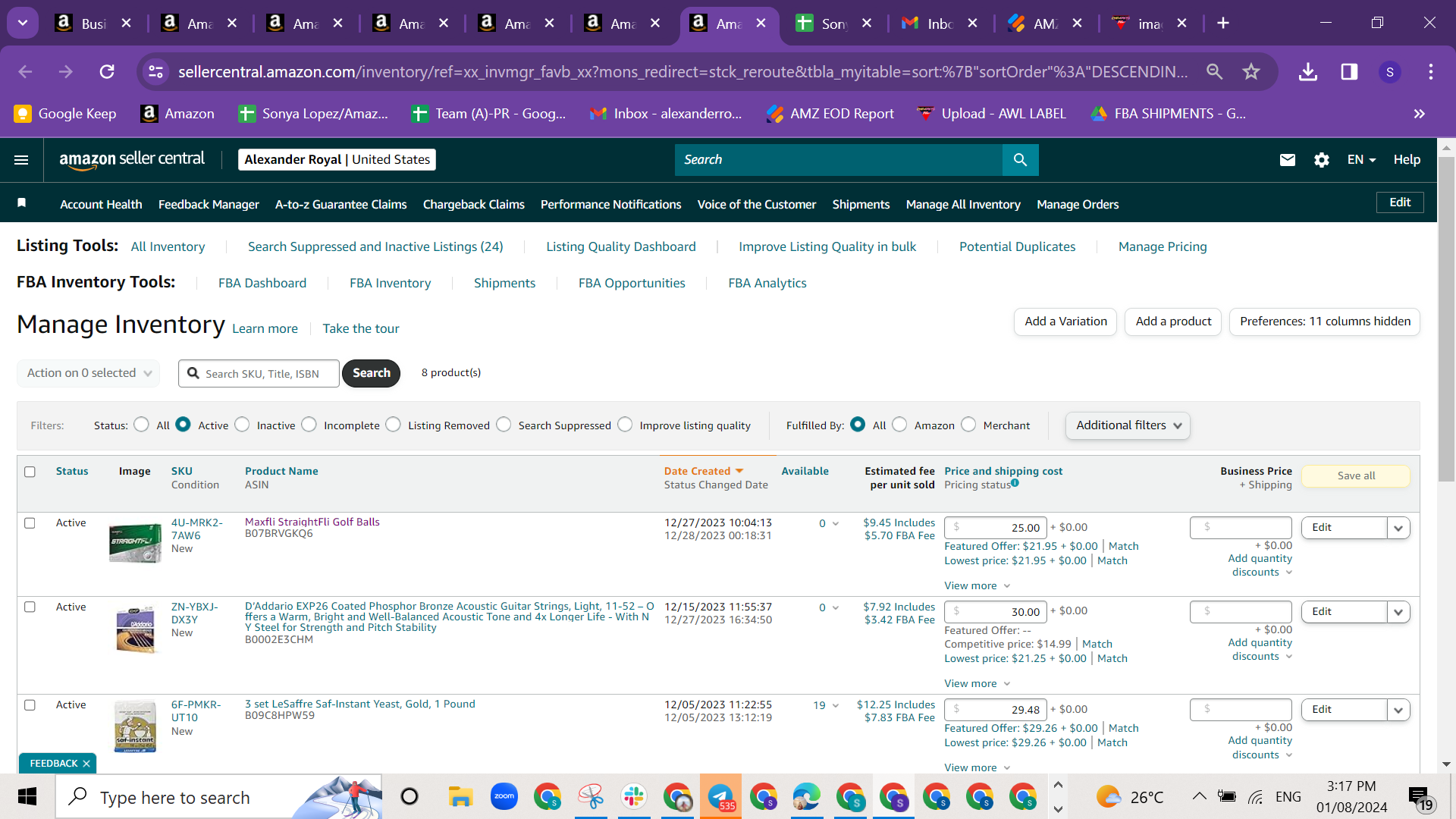Filter Fulfilled By Merchant
This screenshot has height=819, width=1456.
[968, 425]
